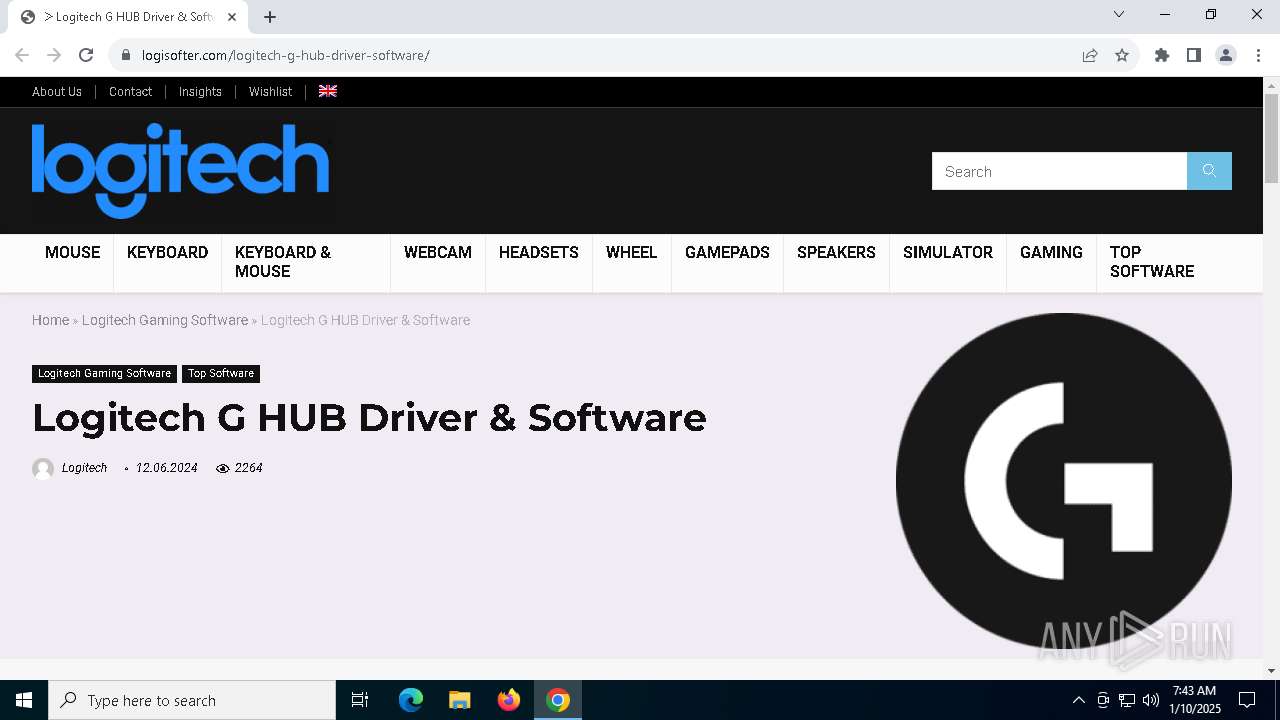Click the volume speaker tray icon
1280x720 pixels.
[x=1151, y=700]
